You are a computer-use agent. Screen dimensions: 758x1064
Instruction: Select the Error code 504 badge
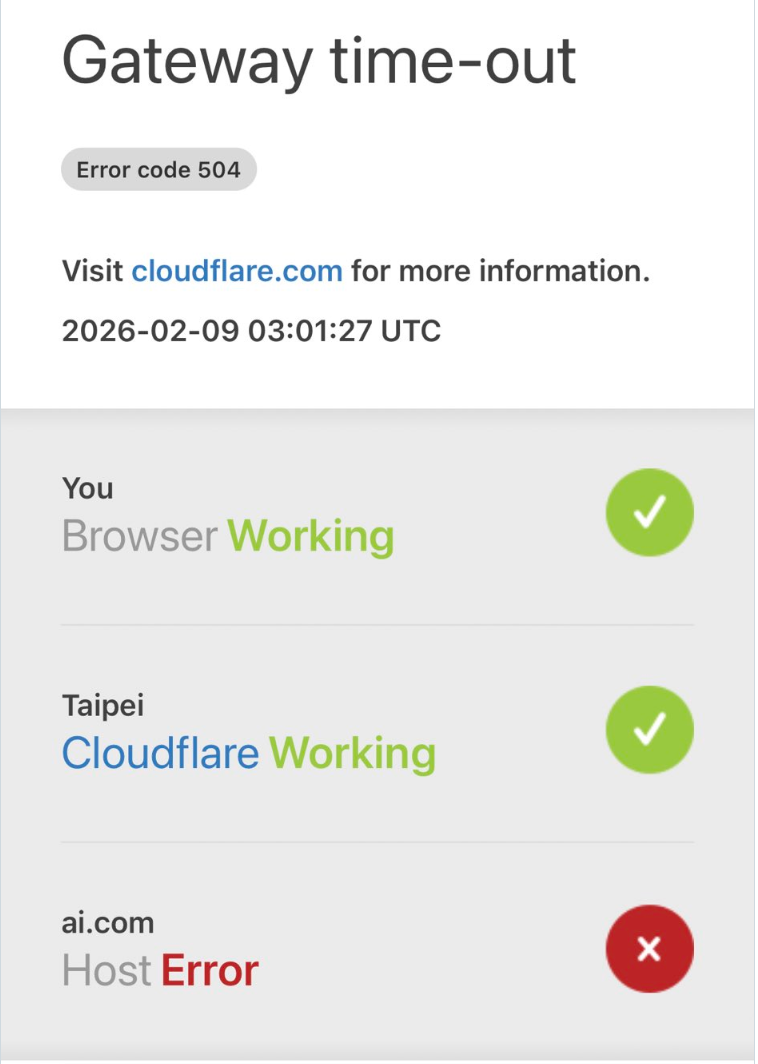point(158,170)
